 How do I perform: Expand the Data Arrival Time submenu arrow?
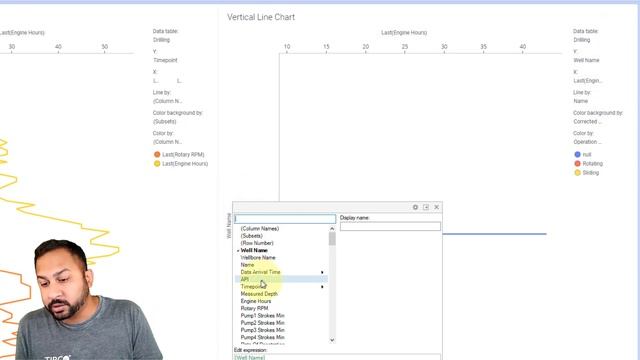point(322,272)
